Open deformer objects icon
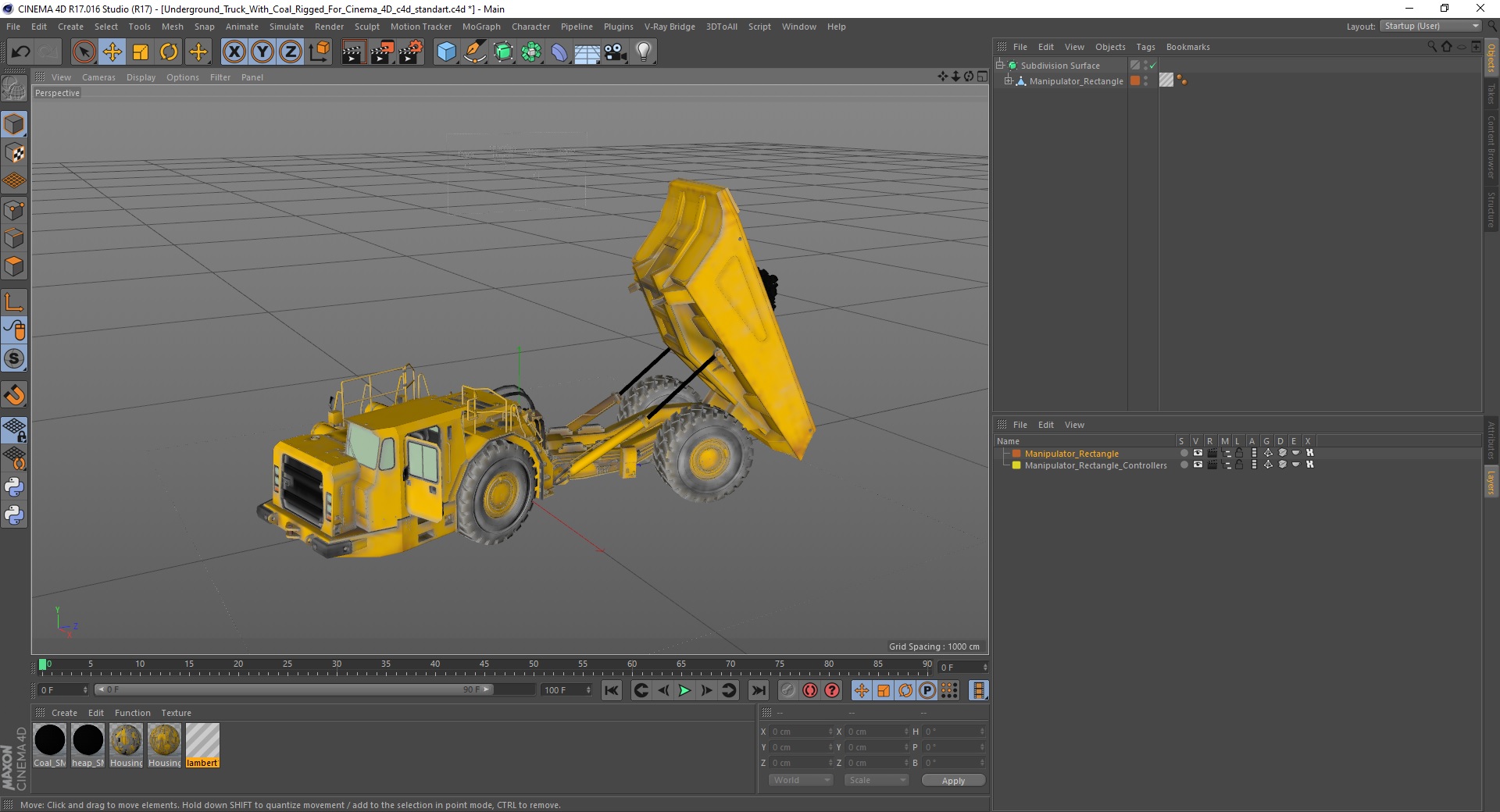The image size is (1500, 812). (x=559, y=52)
